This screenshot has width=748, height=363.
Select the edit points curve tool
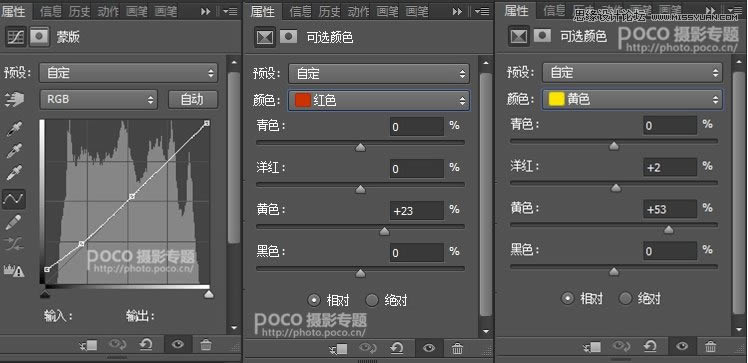point(14,199)
